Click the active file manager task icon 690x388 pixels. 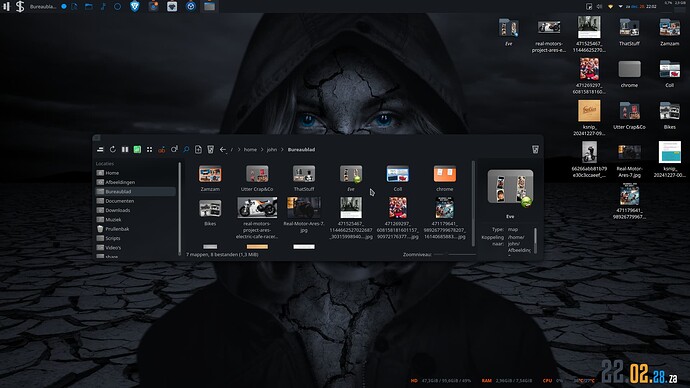point(209,6)
